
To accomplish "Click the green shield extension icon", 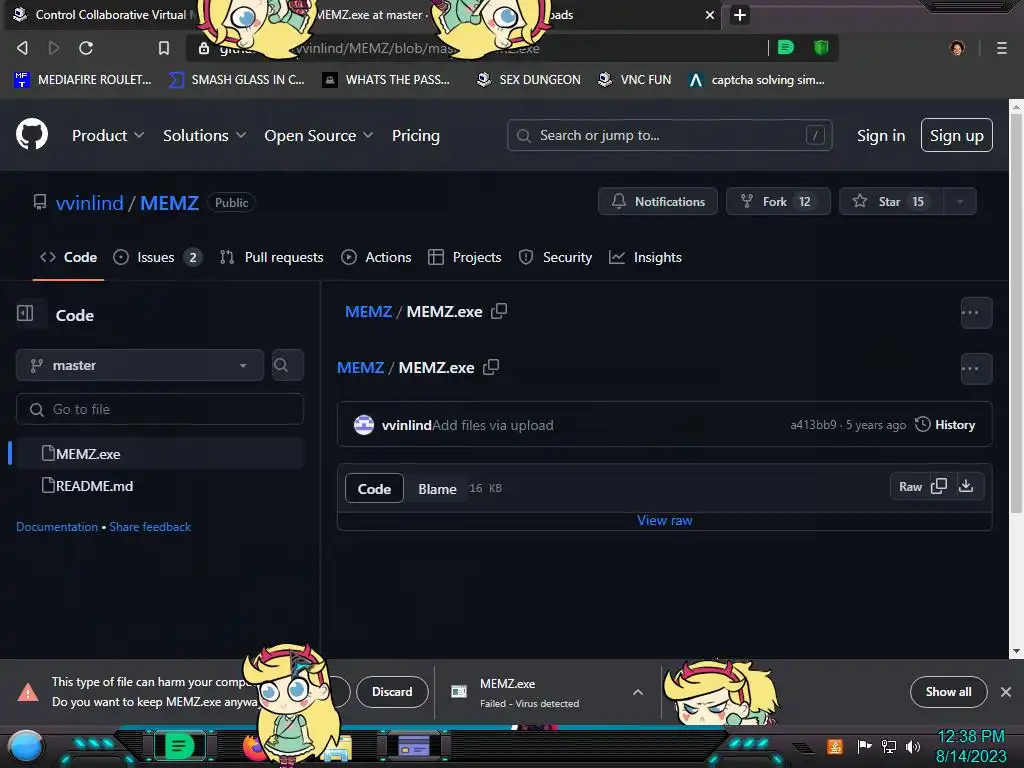I will [821, 48].
